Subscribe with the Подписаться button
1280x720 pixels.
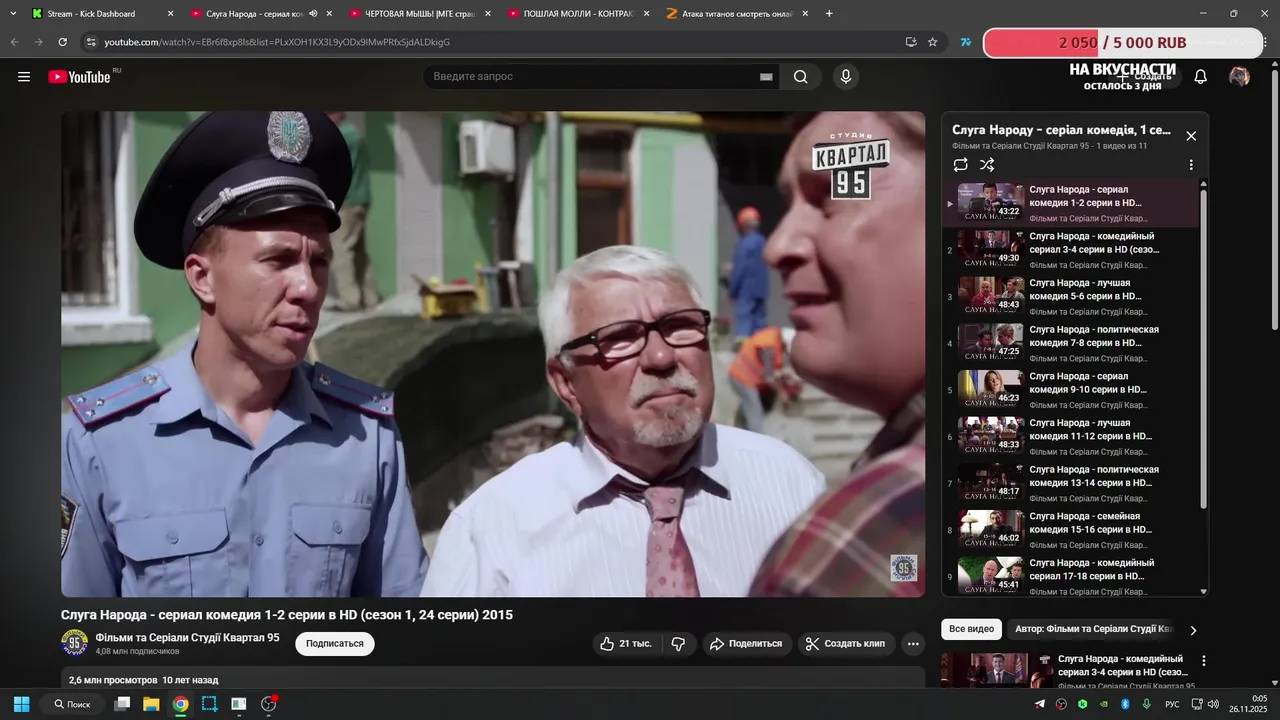pyautogui.click(x=335, y=644)
